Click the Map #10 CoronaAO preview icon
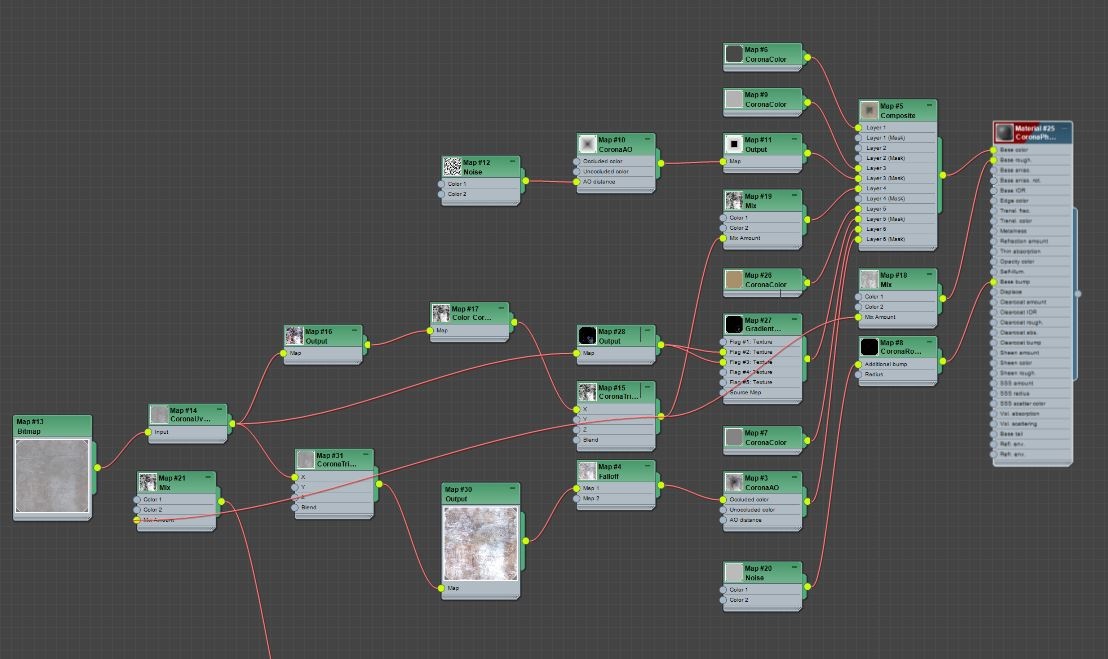 coord(587,145)
